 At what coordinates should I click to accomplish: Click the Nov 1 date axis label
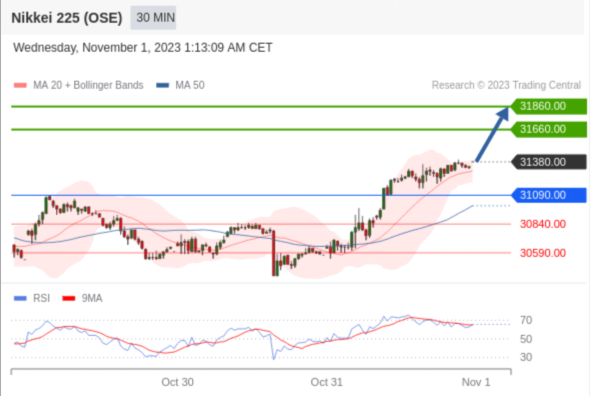click(476, 382)
